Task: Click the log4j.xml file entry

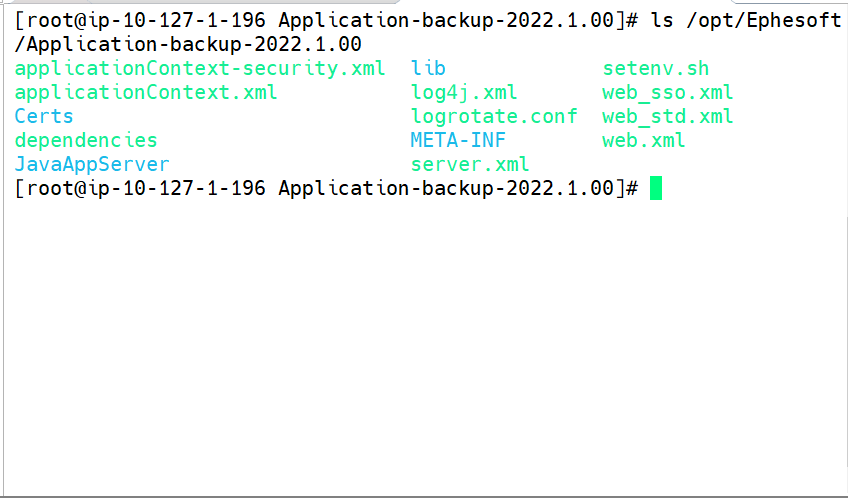Action: tap(464, 92)
